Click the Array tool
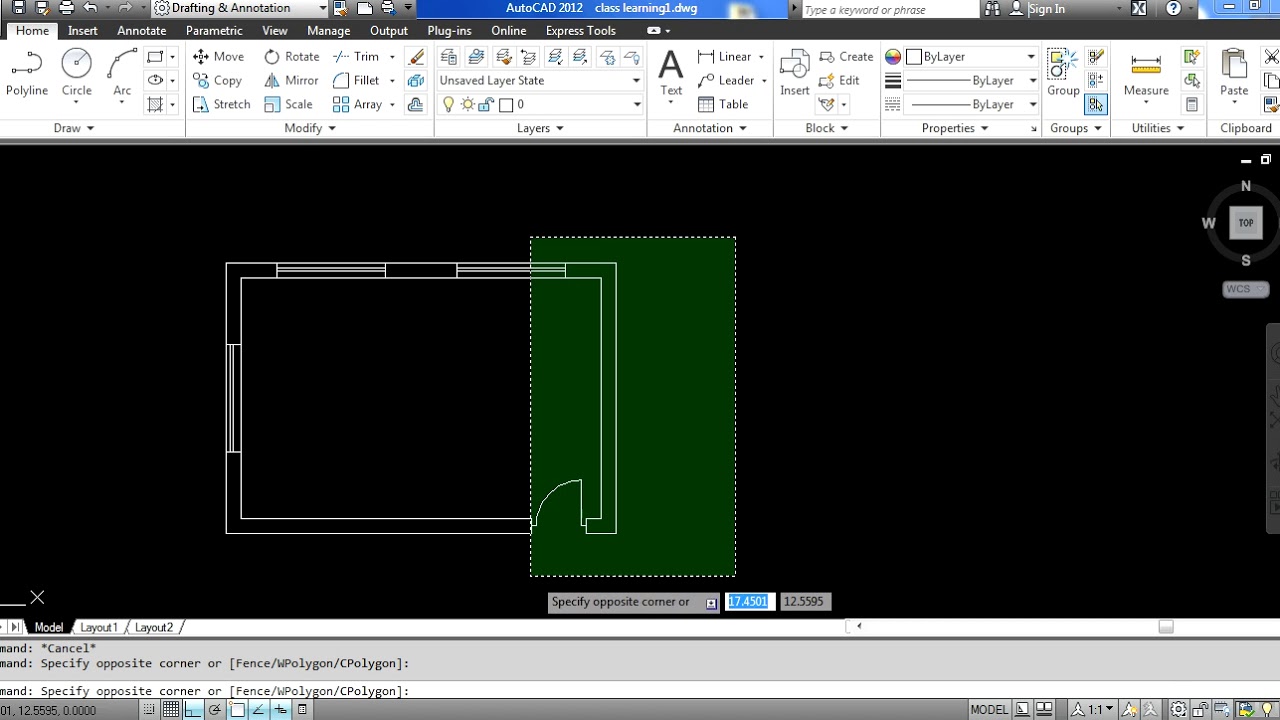This screenshot has height=720, width=1280. click(357, 104)
